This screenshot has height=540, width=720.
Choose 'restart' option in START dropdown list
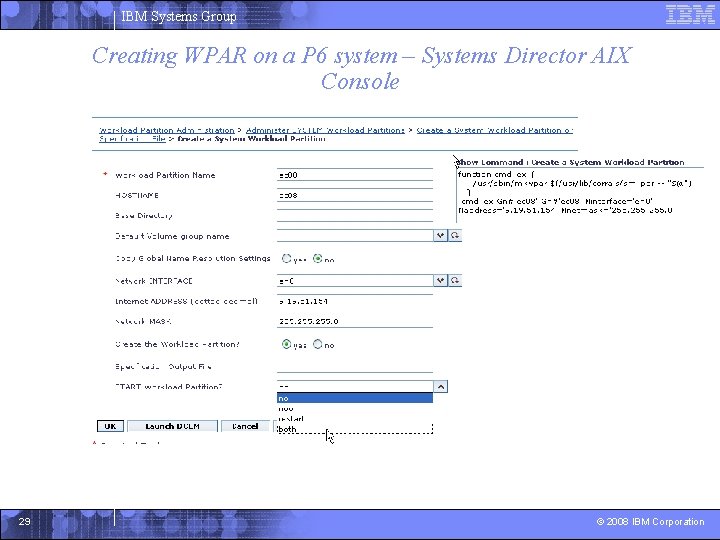354,419
